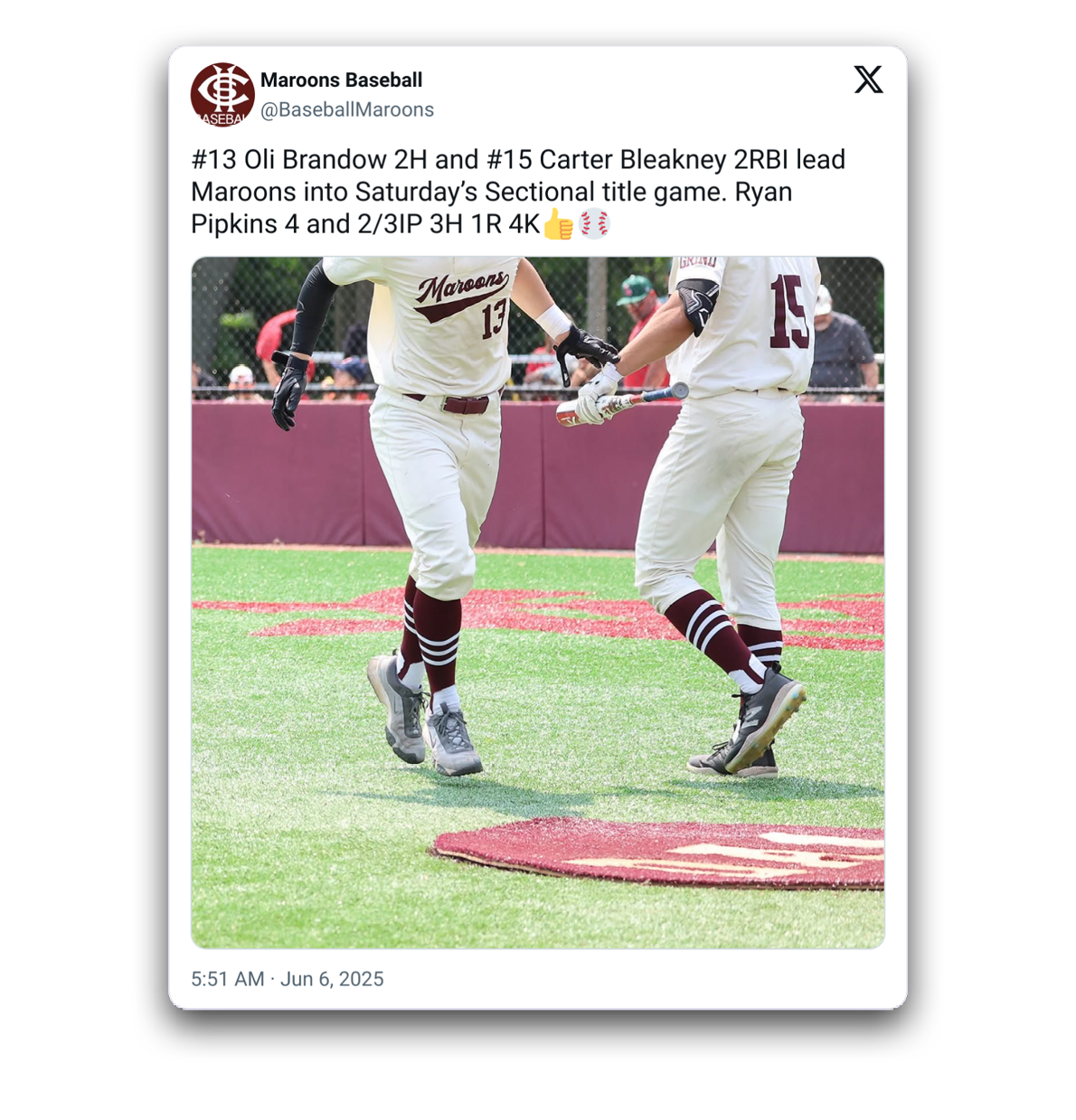Click the X logo icon

(x=868, y=80)
